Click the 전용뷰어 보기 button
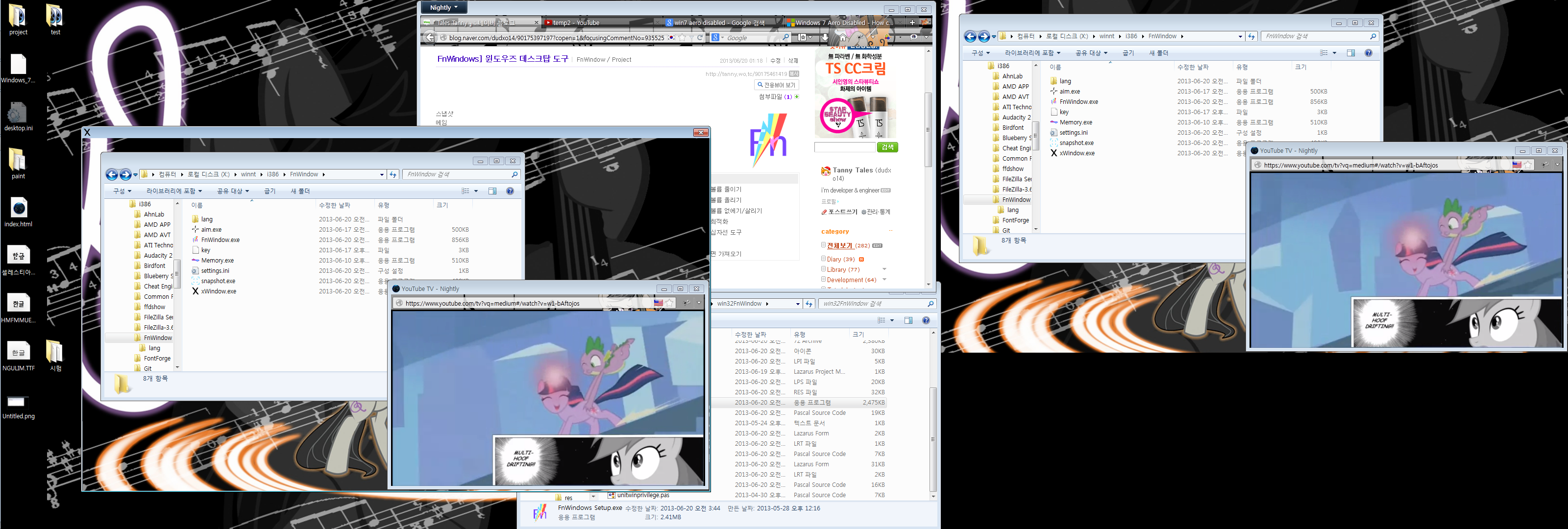The width and height of the screenshot is (1568, 529). pos(776,85)
